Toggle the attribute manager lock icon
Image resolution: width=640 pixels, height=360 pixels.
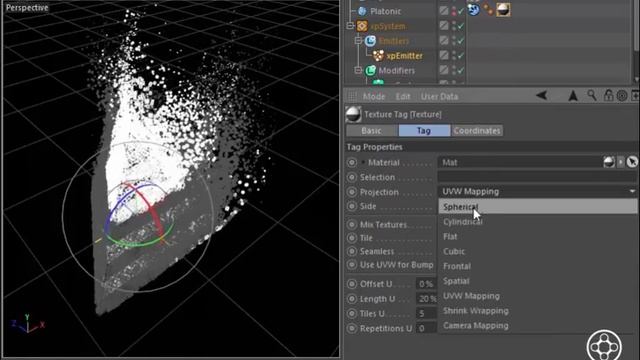609,96
